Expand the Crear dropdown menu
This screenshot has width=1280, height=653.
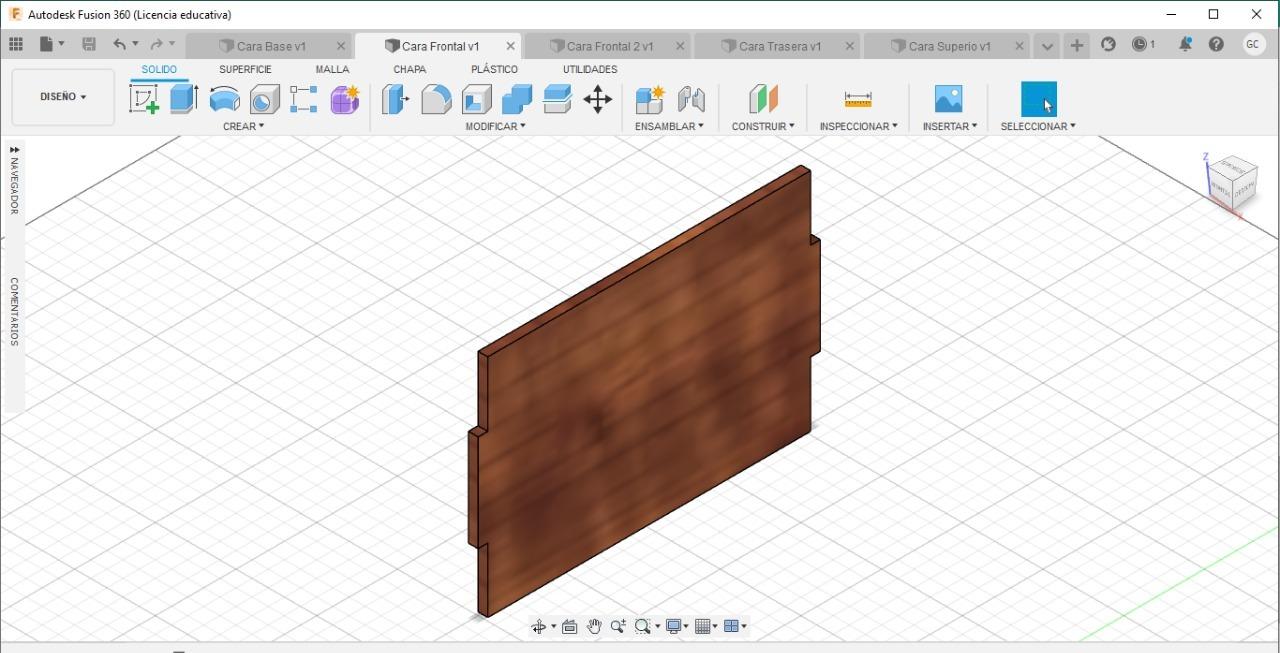pyautogui.click(x=244, y=126)
